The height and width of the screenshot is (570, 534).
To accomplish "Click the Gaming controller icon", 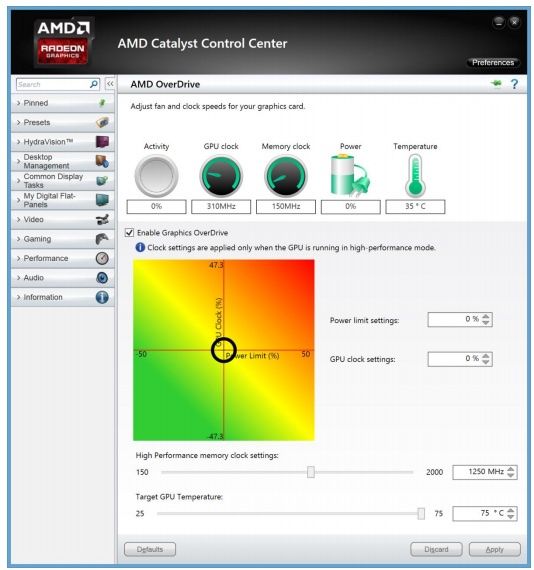I will pyautogui.click(x=102, y=239).
